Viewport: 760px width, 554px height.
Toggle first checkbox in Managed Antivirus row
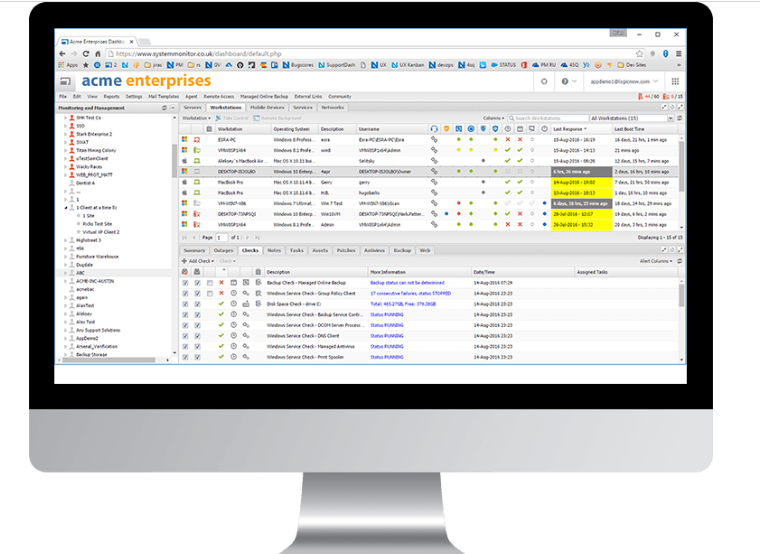pos(185,347)
